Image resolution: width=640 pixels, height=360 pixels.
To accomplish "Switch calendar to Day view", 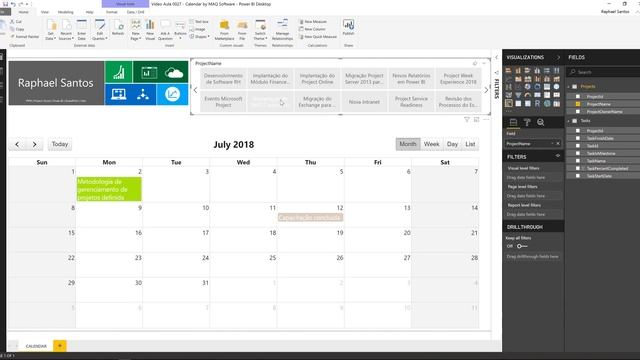I will pos(452,144).
